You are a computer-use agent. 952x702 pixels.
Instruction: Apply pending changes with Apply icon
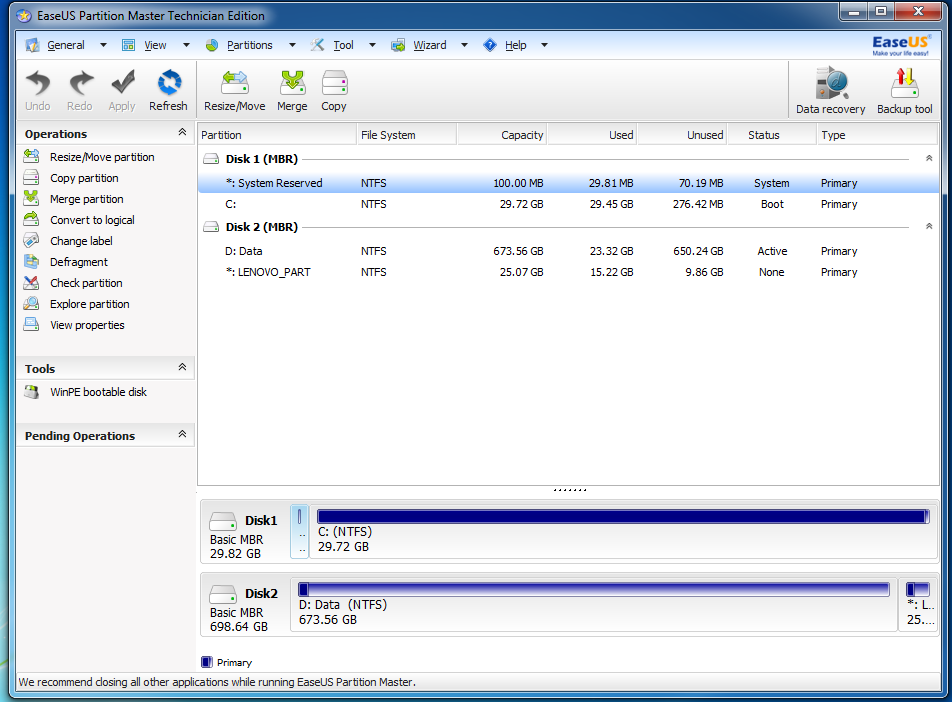[123, 83]
